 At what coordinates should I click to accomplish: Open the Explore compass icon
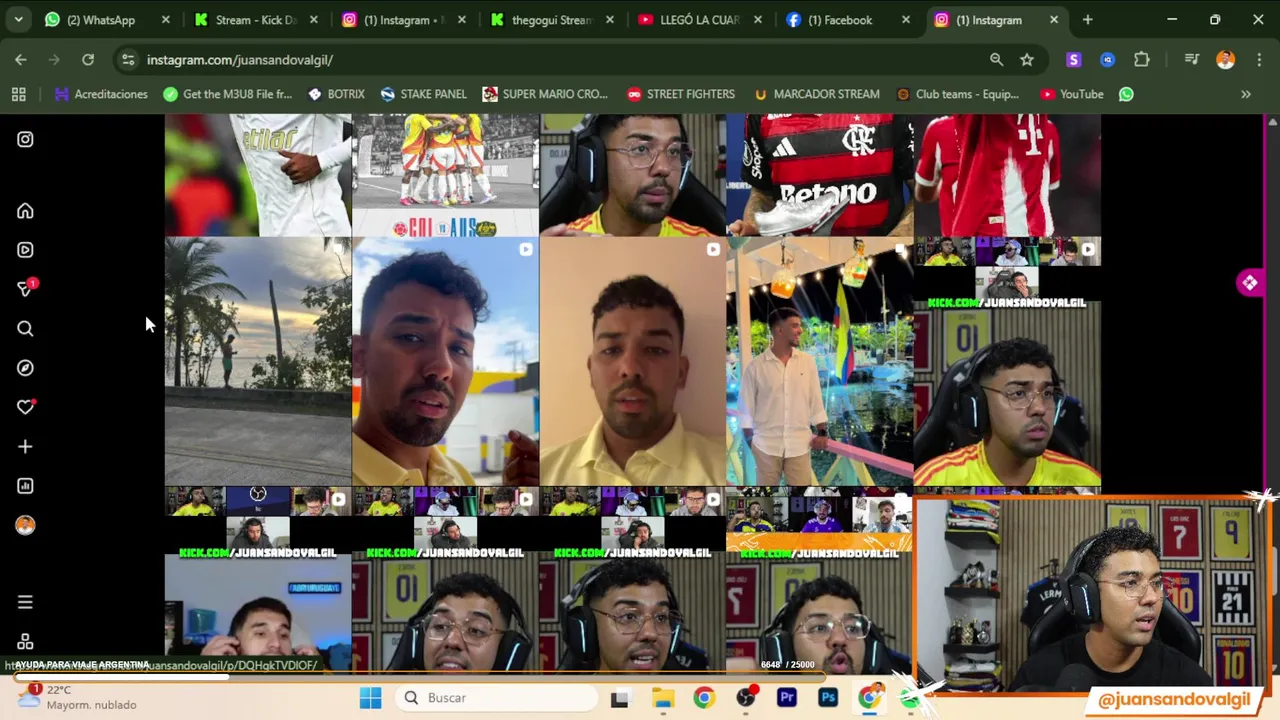(x=25, y=368)
